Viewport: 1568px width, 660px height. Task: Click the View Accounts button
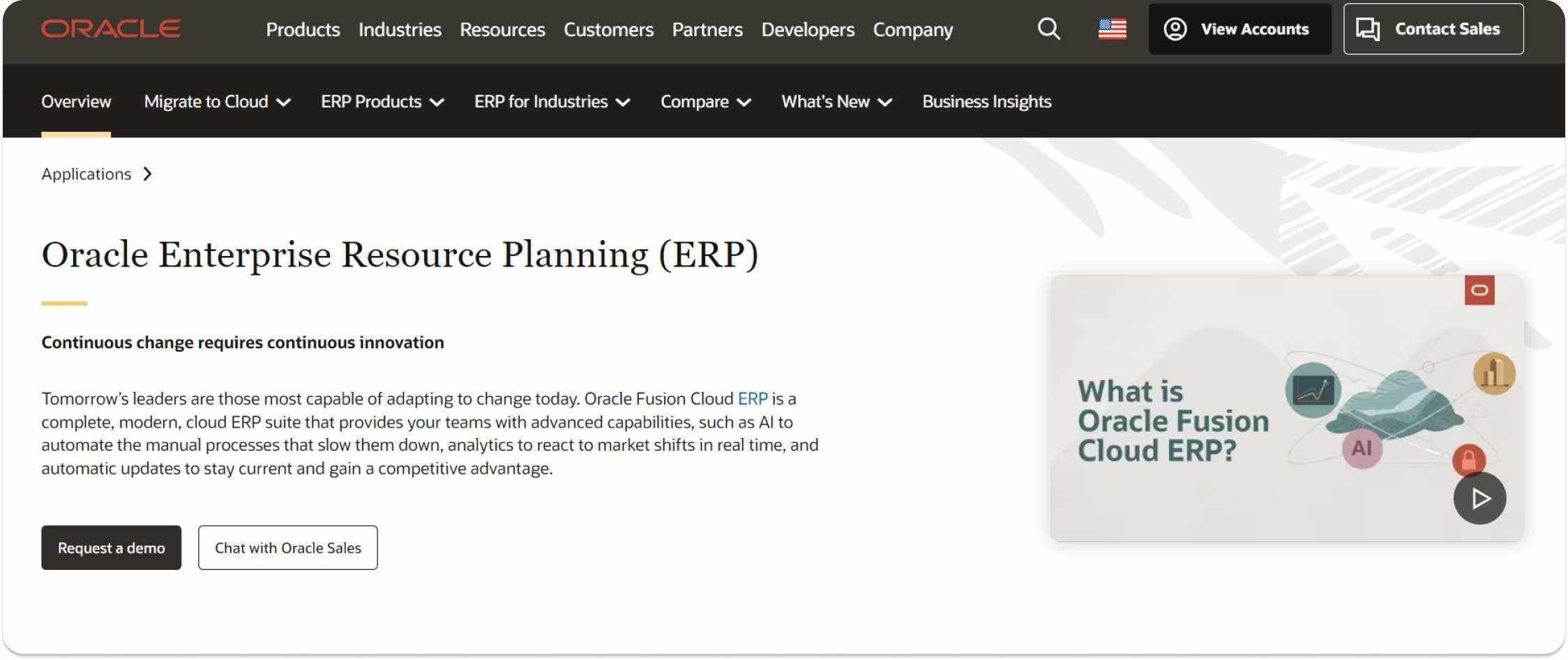[1239, 29]
